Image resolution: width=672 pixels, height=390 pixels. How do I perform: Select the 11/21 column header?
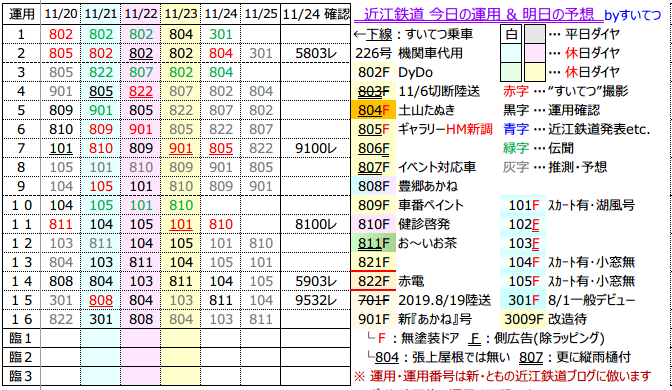pyautogui.click(x=100, y=14)
